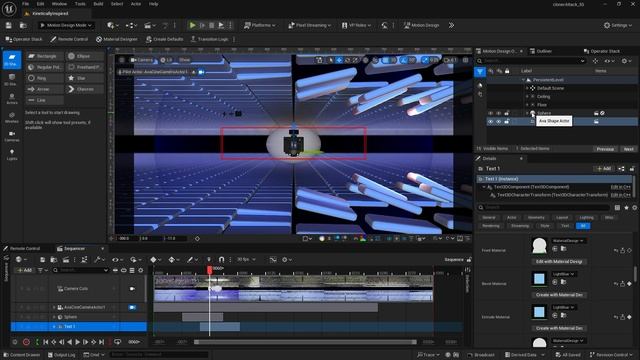Jump to sequence start in transport controls
640x360 pixels.
46,342
